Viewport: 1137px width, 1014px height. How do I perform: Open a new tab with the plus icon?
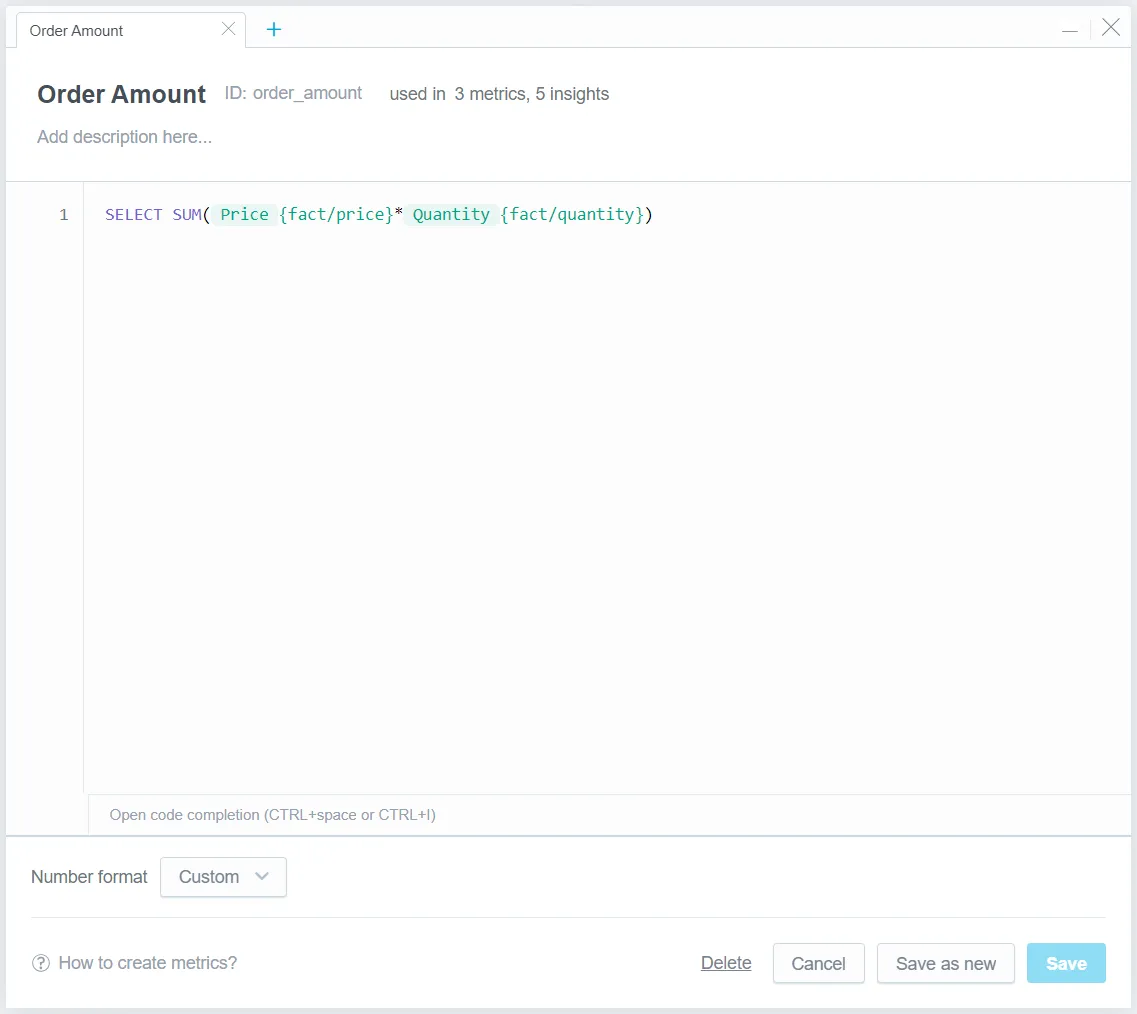(x=273, y=30)
